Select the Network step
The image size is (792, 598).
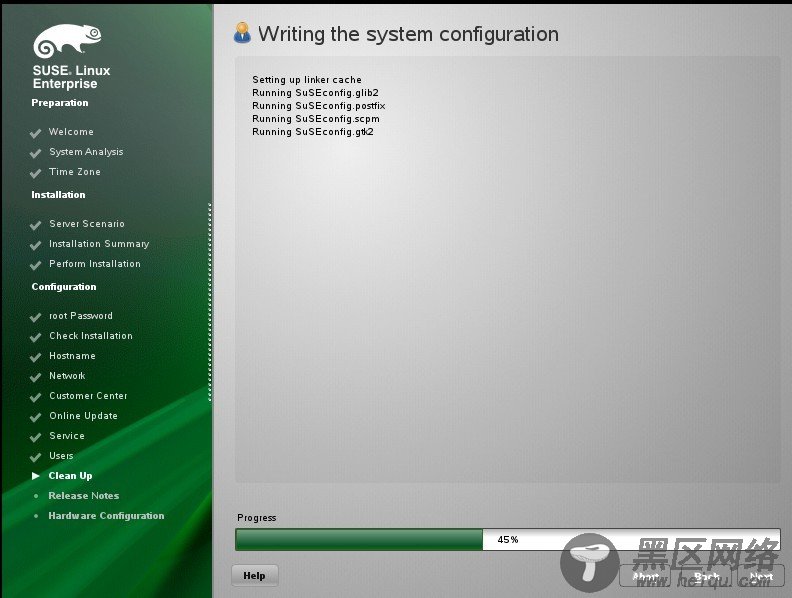pyautogui.click(x=67, y=376)
